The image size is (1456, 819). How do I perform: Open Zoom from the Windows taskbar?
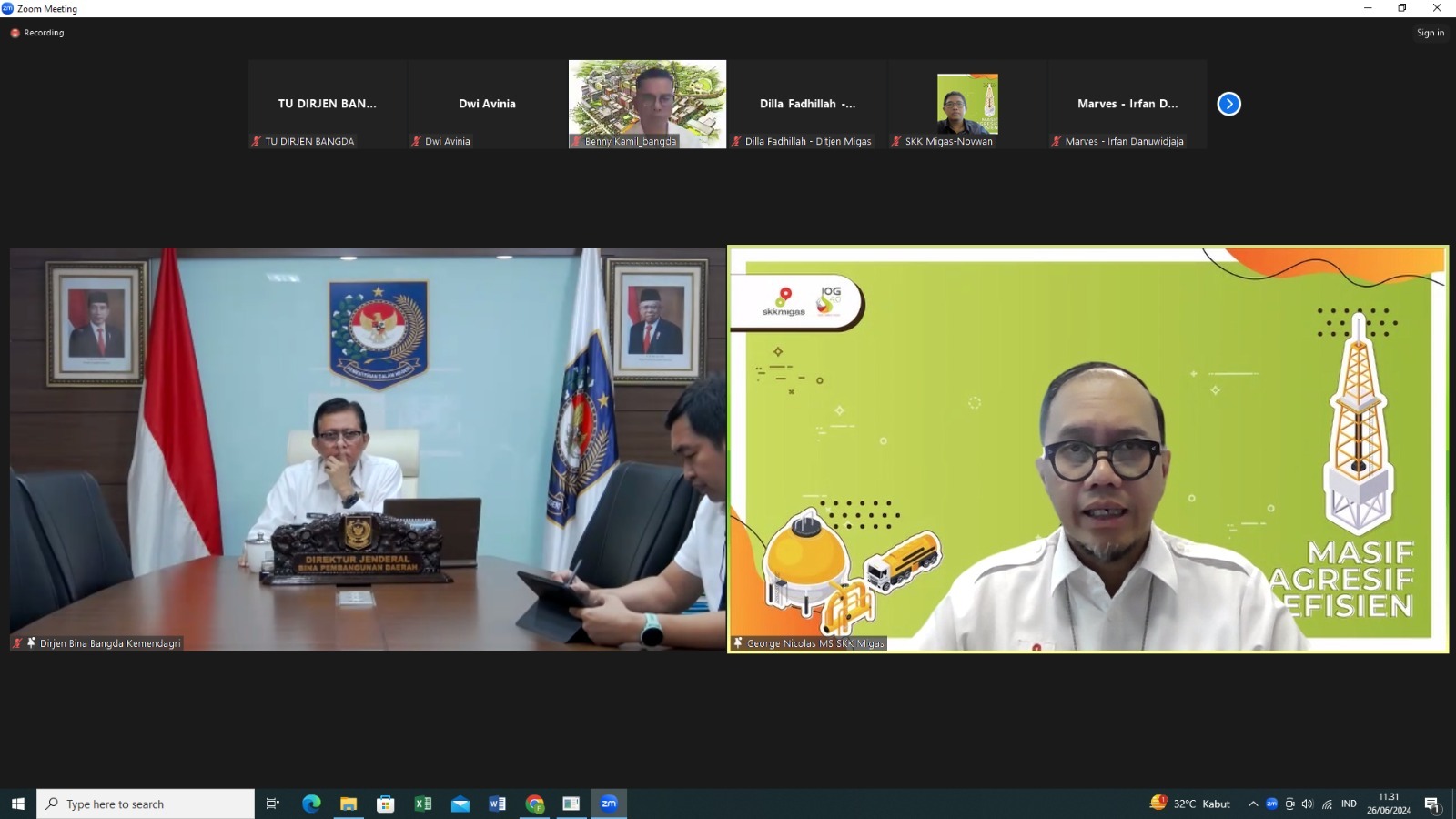click(x=609, y=804)
